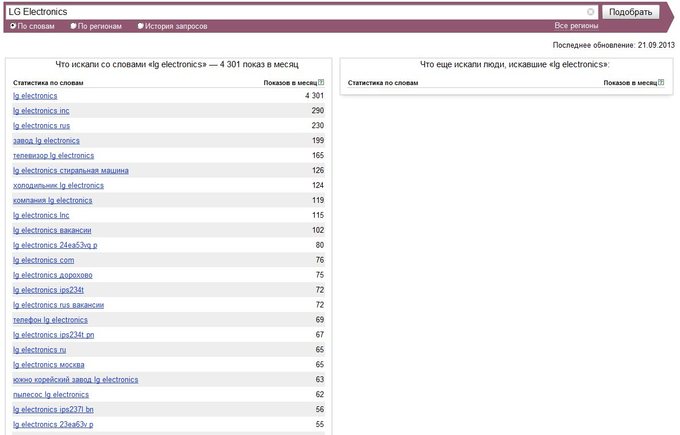
Task: Clear the search field using the circle icon
Action: (x=590, y=12)
